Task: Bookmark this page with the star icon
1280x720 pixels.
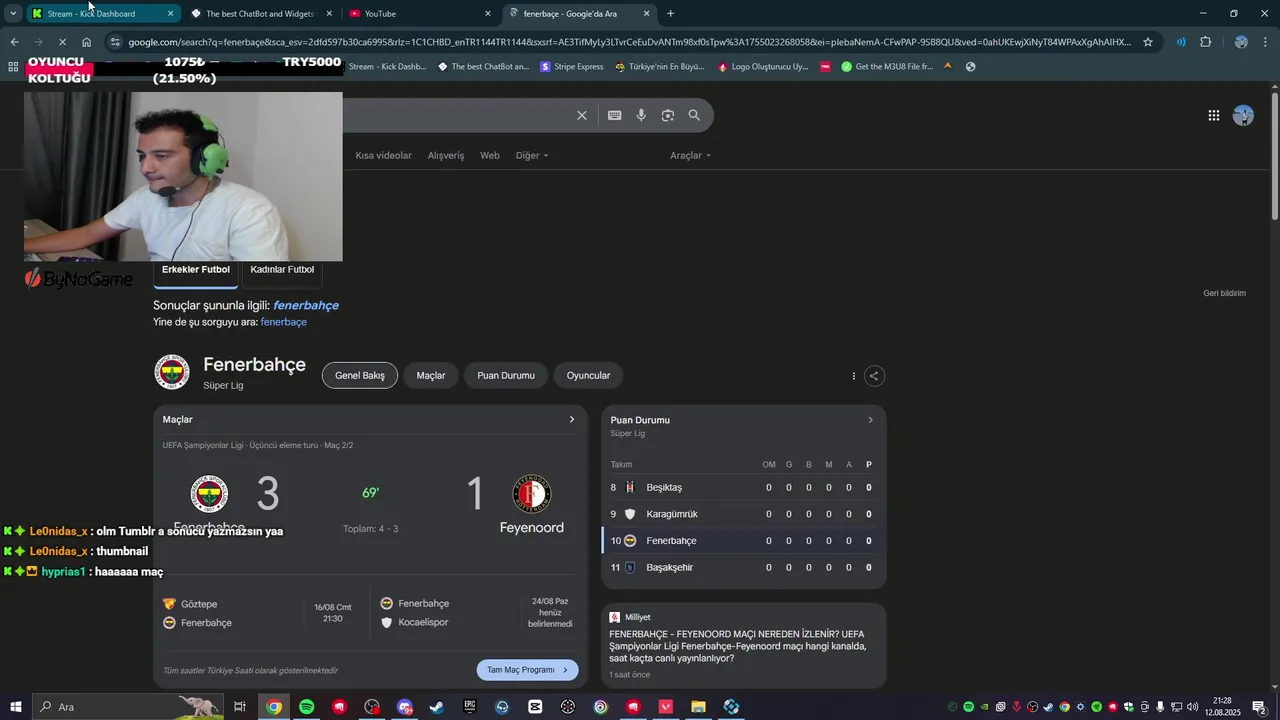Action: click(1148, 42)
